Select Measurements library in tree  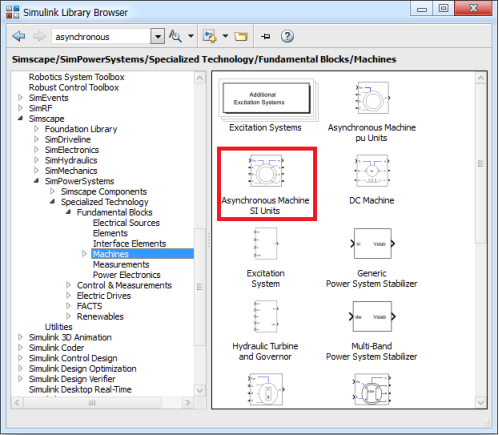121,264
